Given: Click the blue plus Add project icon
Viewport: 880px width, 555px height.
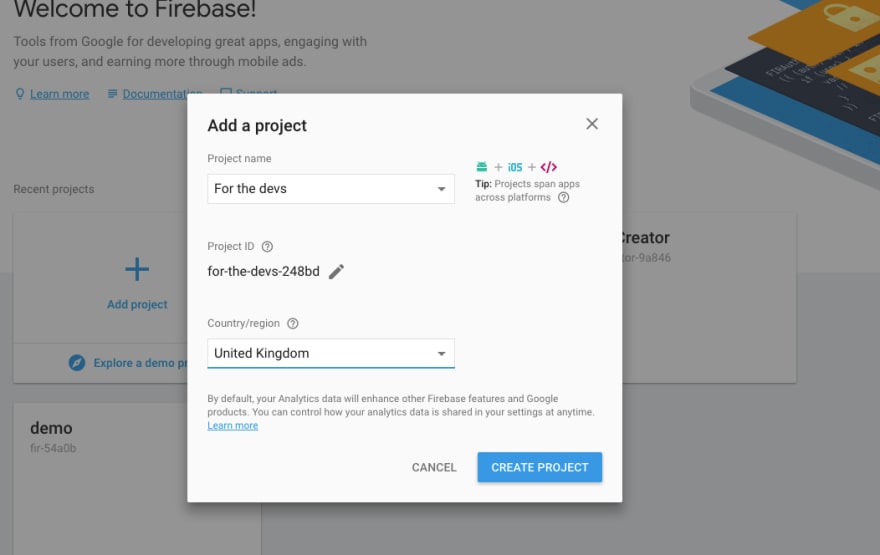Looking at the screenshot, I should [137, 269].
